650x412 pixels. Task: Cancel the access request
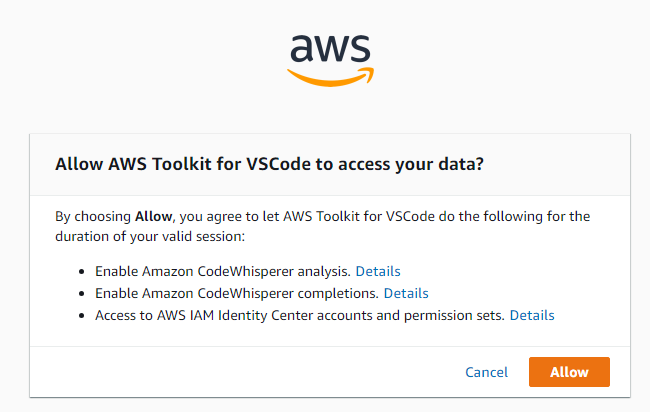point(486,372)
